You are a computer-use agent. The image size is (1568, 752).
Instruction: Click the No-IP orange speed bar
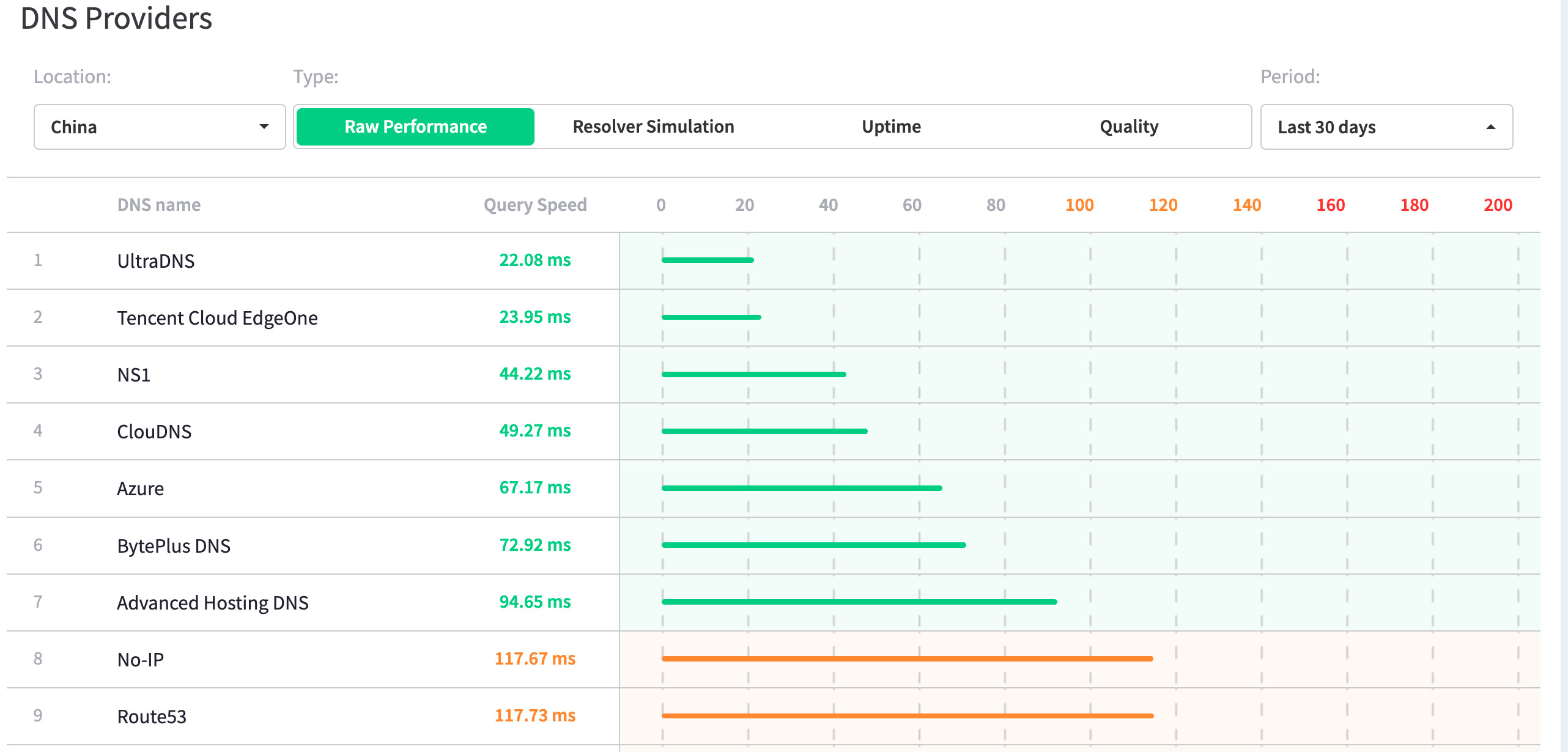point(906,658)
